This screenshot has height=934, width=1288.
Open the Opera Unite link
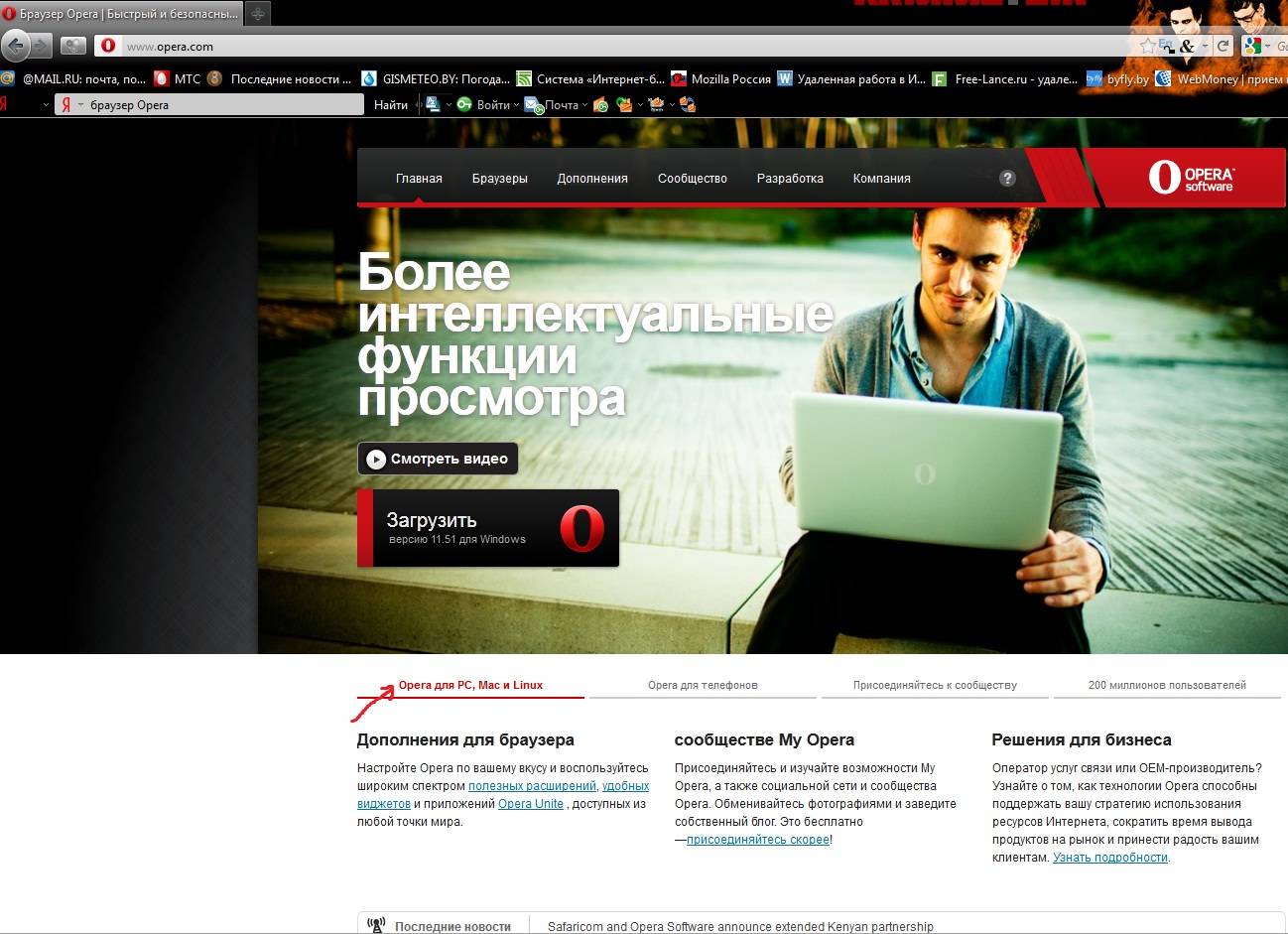(531, 804)
